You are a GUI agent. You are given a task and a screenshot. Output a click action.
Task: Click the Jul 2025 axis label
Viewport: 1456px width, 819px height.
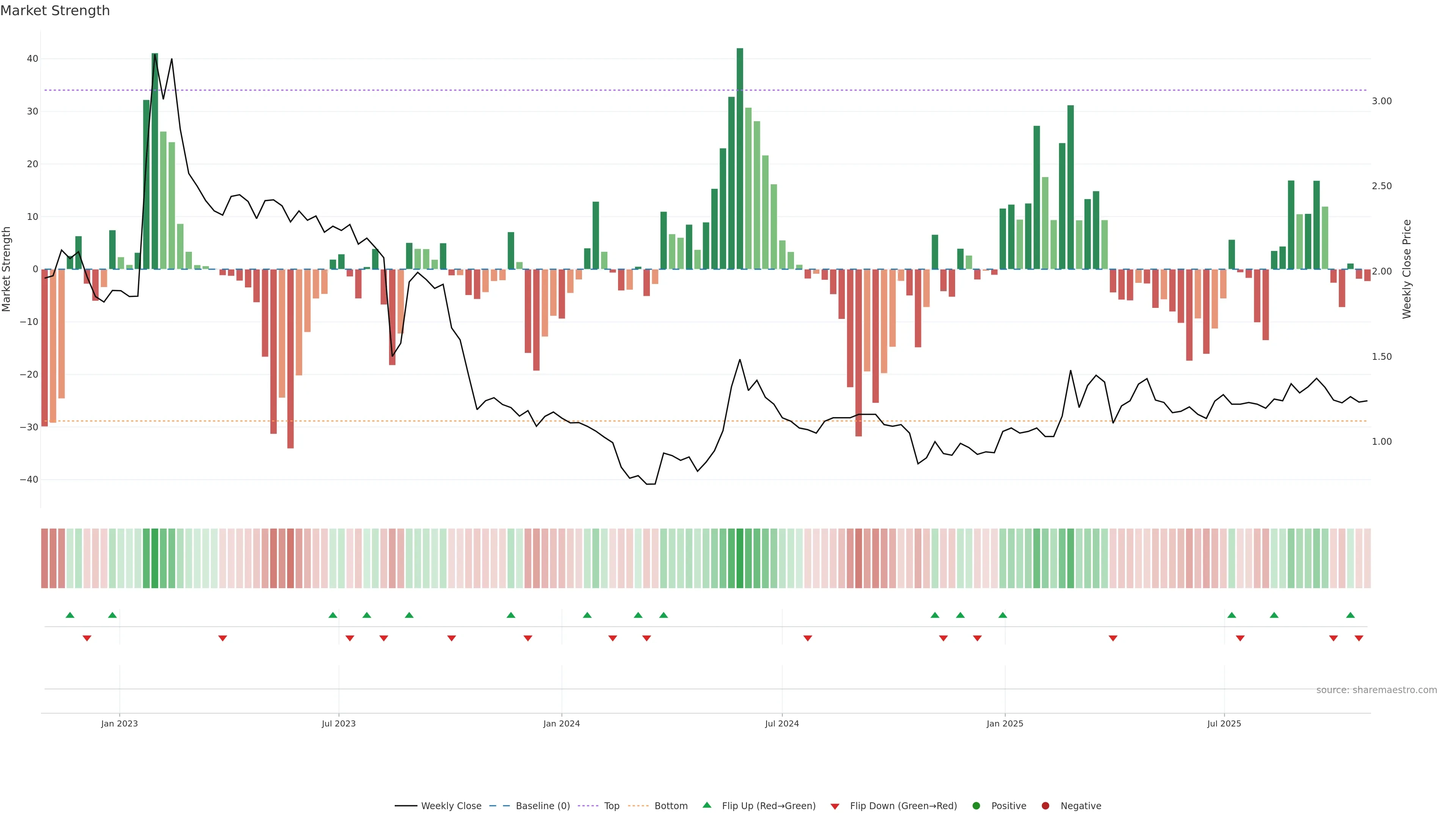(x=1224, y=723)
